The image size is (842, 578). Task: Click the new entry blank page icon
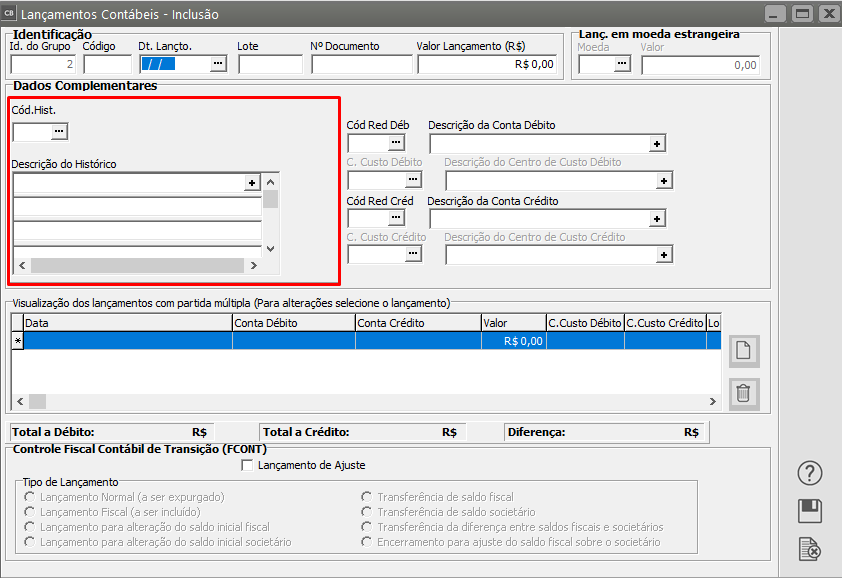[743, 351]
